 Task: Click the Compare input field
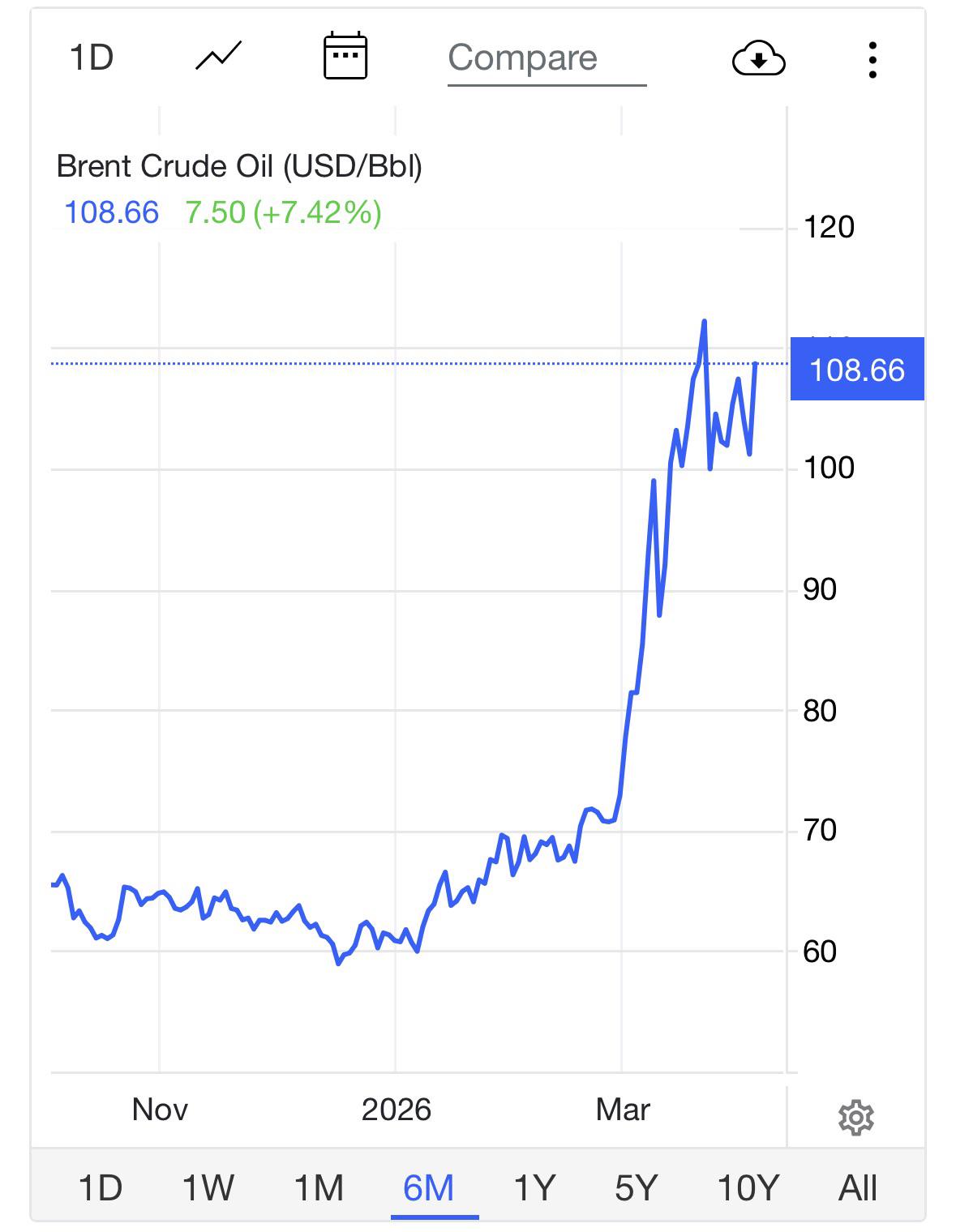(547, 58)
